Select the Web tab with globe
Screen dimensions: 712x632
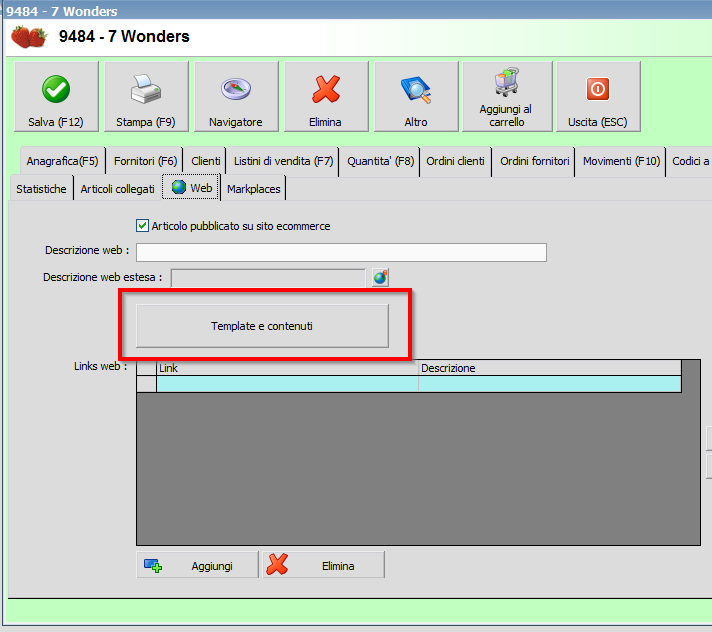pyautogui.click(x=192, y=188)
